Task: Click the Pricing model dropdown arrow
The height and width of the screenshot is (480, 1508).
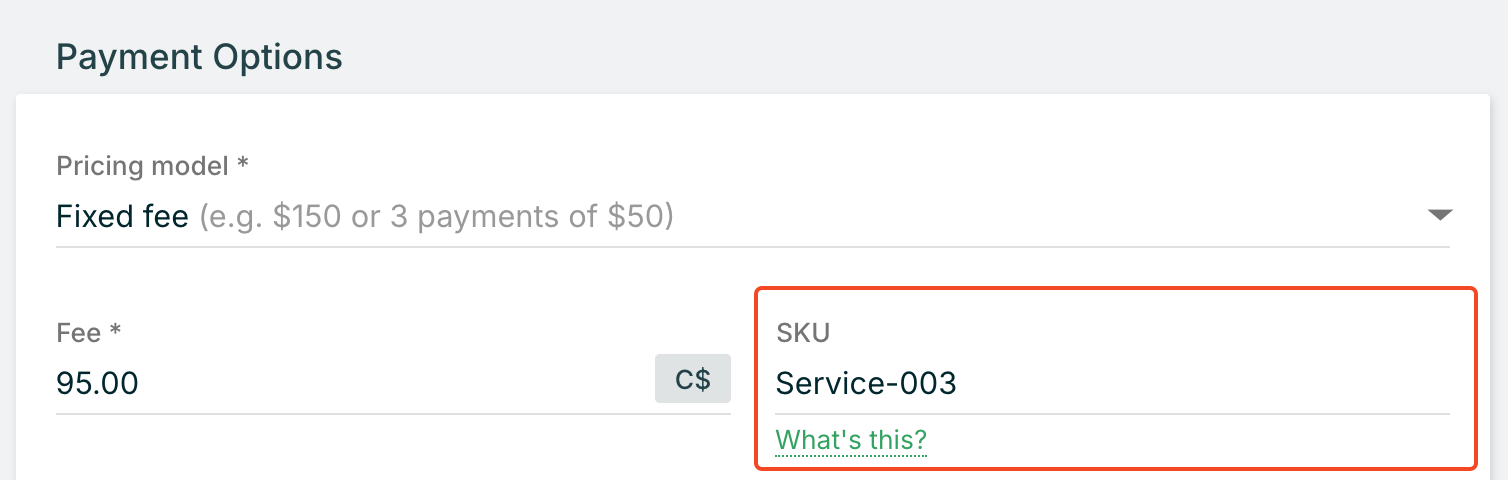Action: [x=1438, y=215]
